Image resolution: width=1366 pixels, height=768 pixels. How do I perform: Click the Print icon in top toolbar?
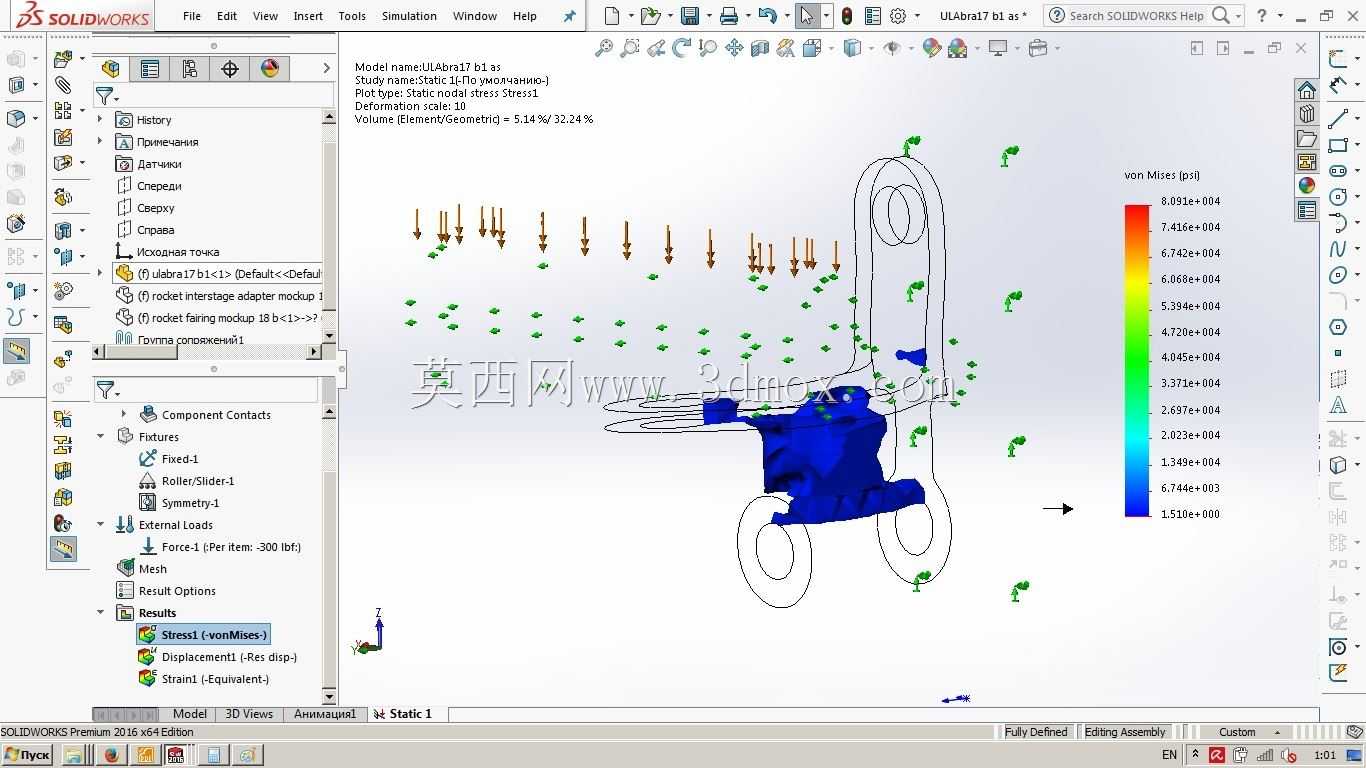pyautogui.click(x=729, y=16)
